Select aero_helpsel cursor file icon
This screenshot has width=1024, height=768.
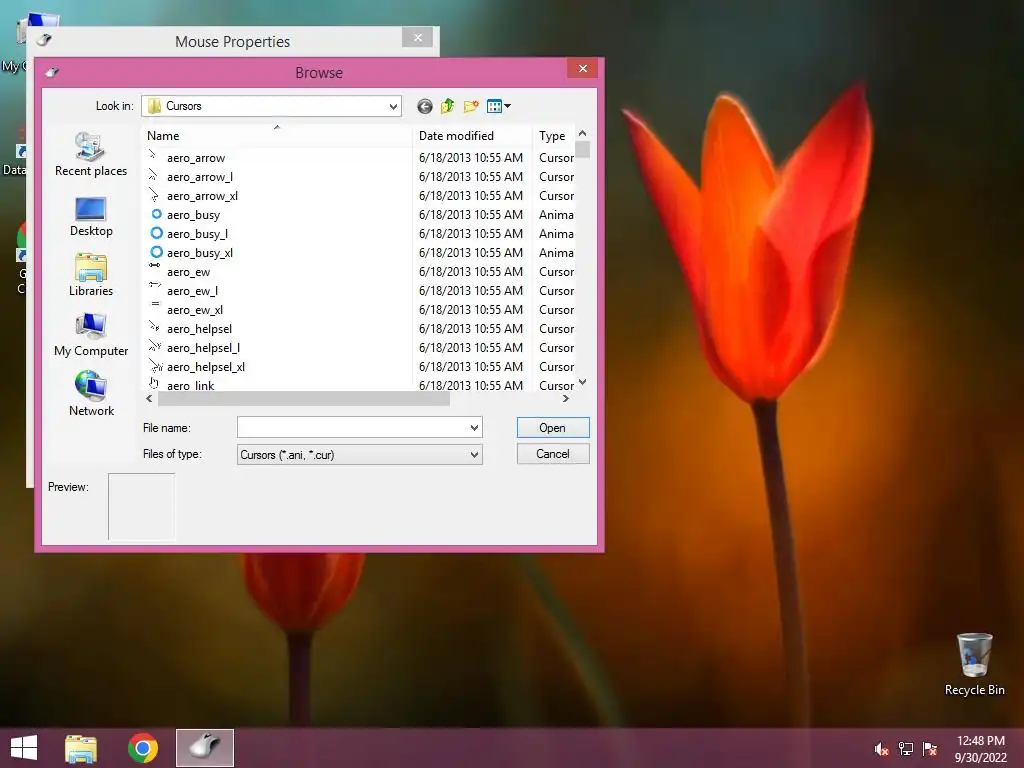(154, 326)
